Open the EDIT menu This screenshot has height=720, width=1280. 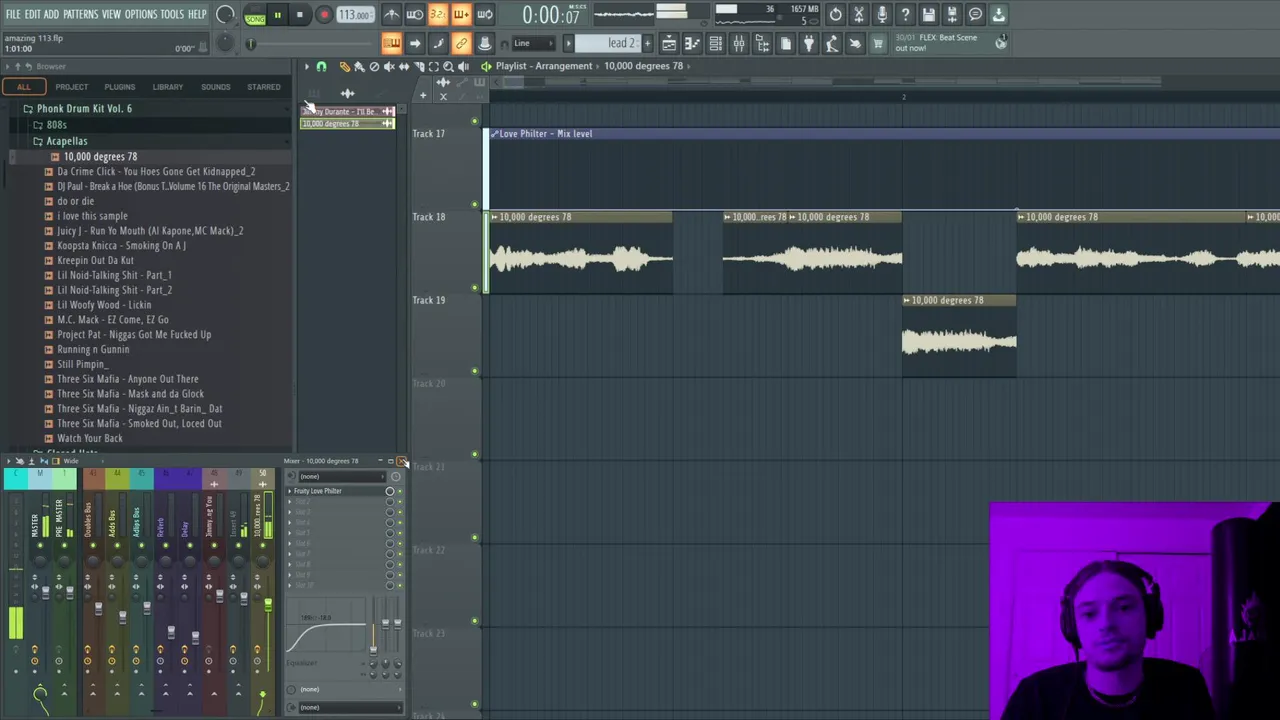tap(33, 14)
